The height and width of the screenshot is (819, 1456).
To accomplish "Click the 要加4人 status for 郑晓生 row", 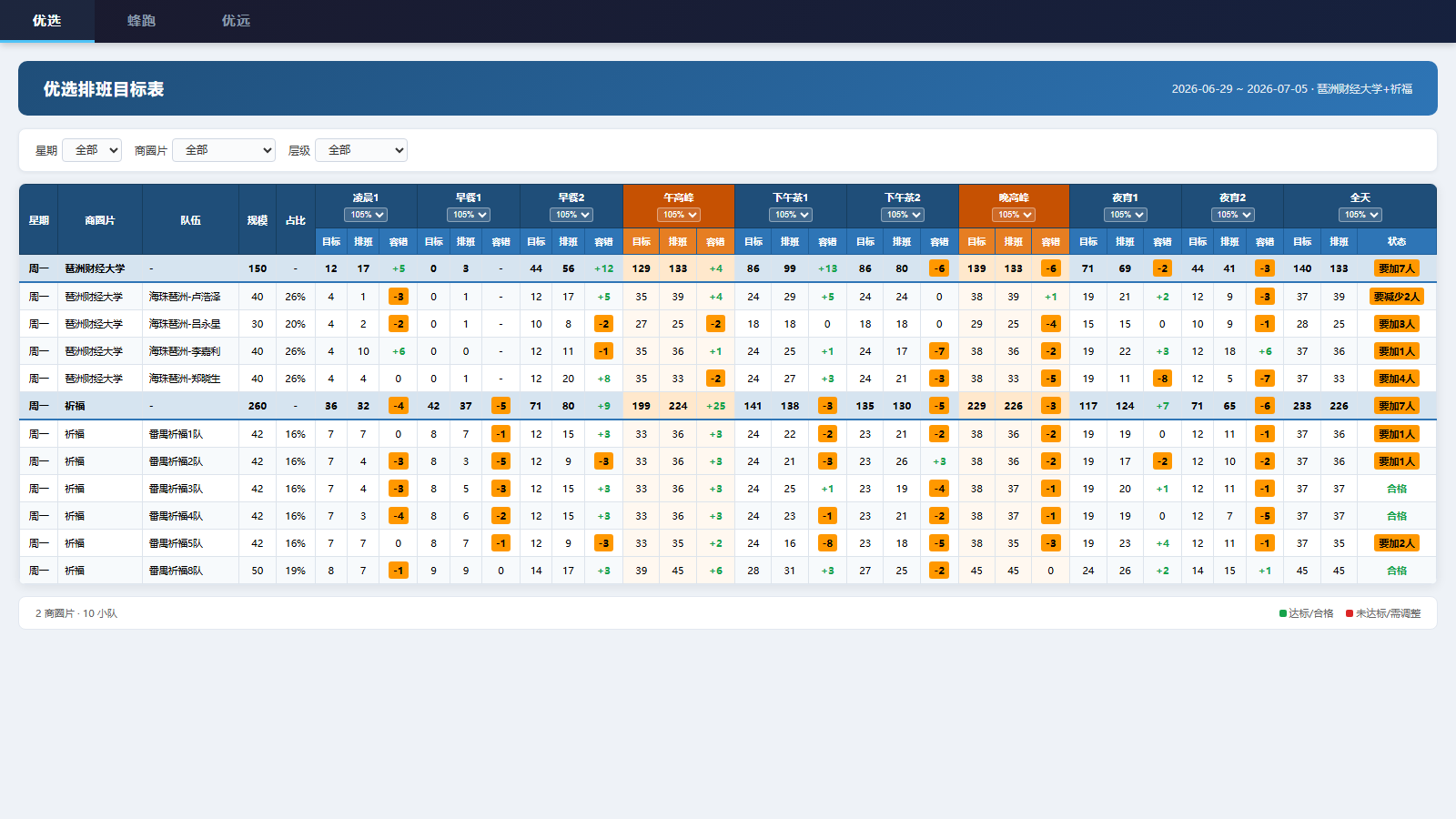I will click(1397, 379).
